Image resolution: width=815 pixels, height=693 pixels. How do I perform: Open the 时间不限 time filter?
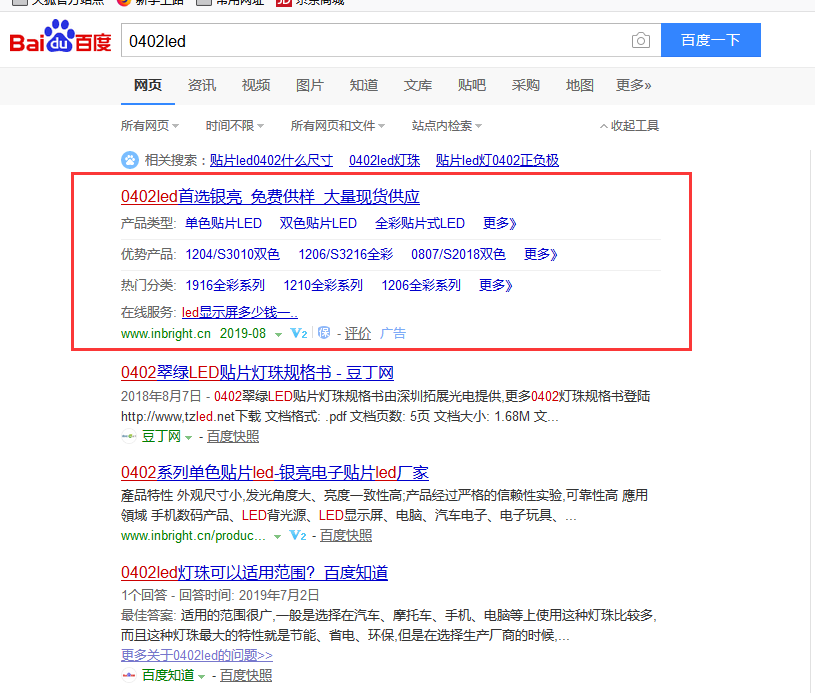tap(234, 126)
